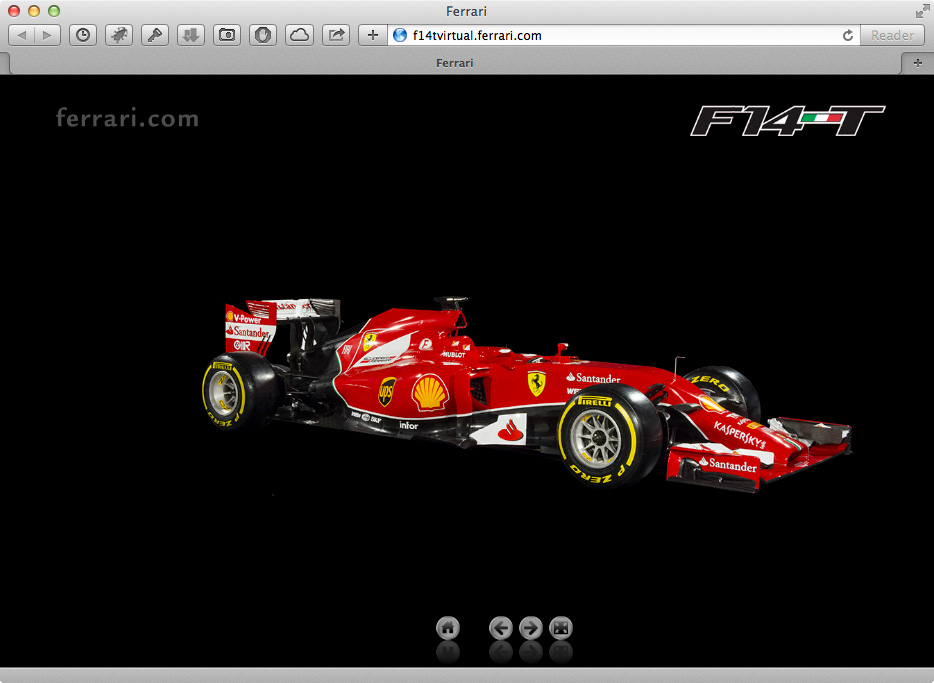Show iCloud tabs with the cloud icon
The image size is (934, 683).
[299, 35]
